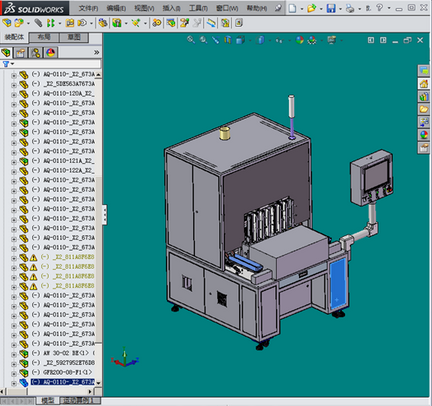Open the ConfigurationManager tab icon

pos(36,52)
